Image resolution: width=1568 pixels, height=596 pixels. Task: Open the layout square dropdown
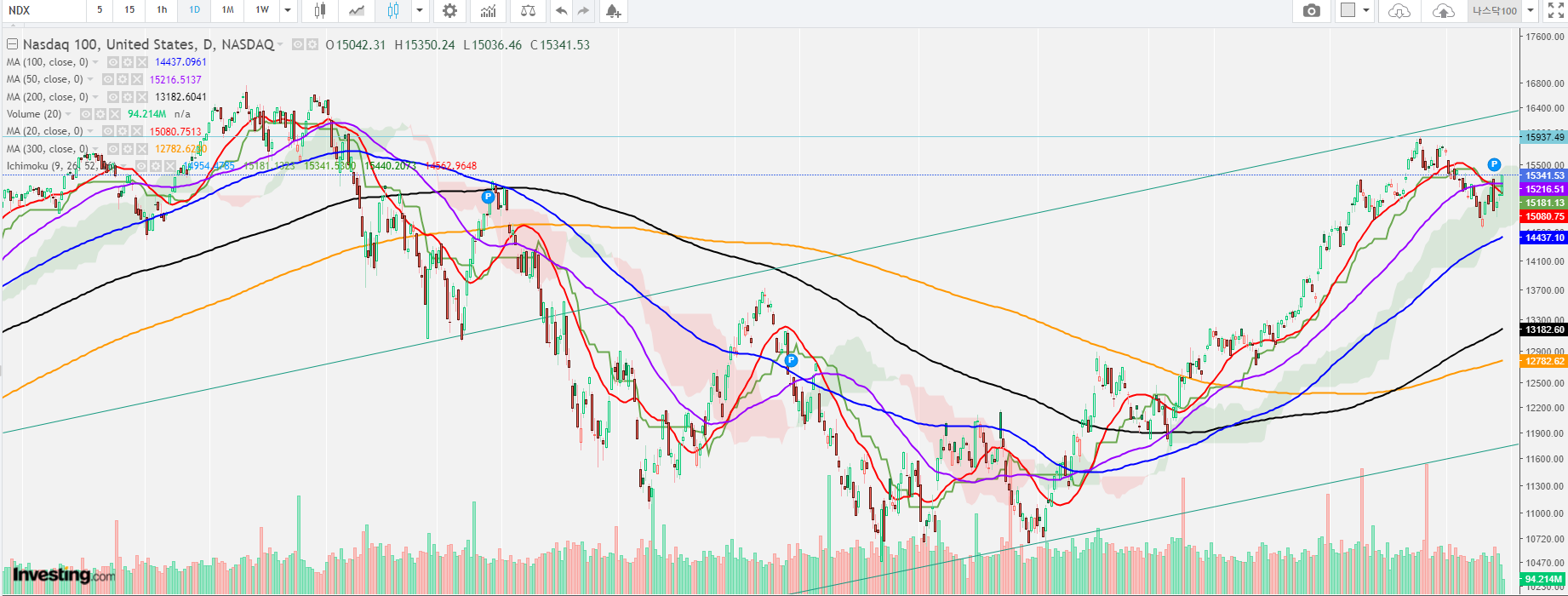point(1356,11)
